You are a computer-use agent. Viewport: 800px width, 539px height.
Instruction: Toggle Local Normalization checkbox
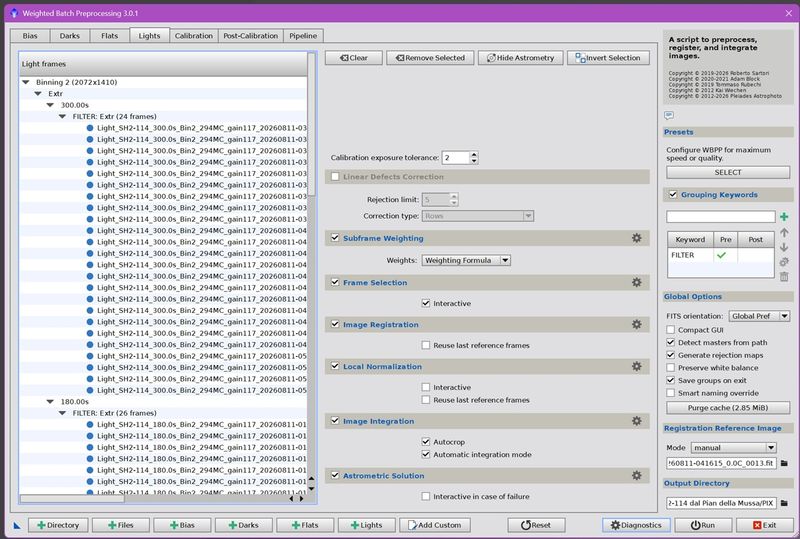335,366
